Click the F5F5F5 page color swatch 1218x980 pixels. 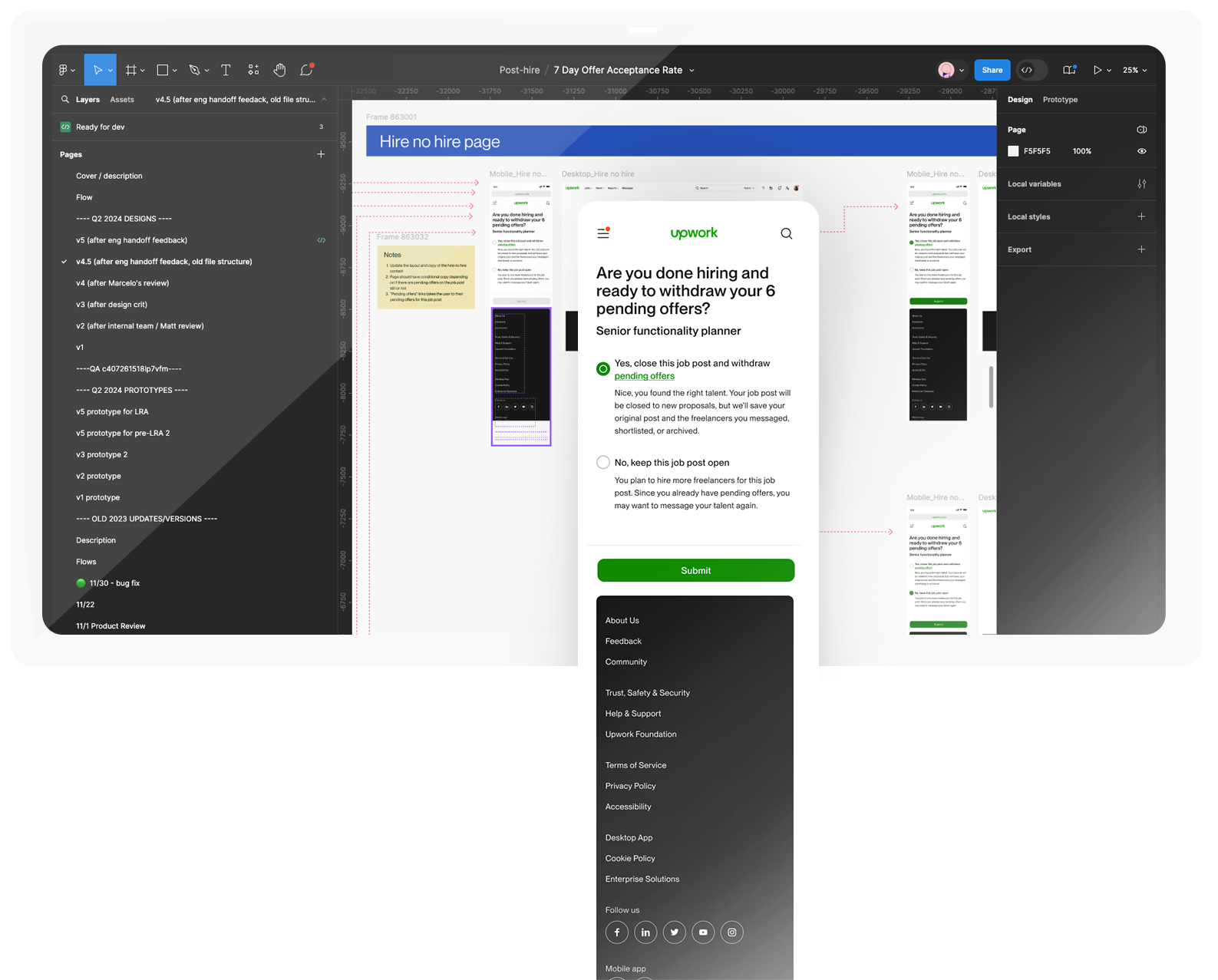tap(1013, 151)
